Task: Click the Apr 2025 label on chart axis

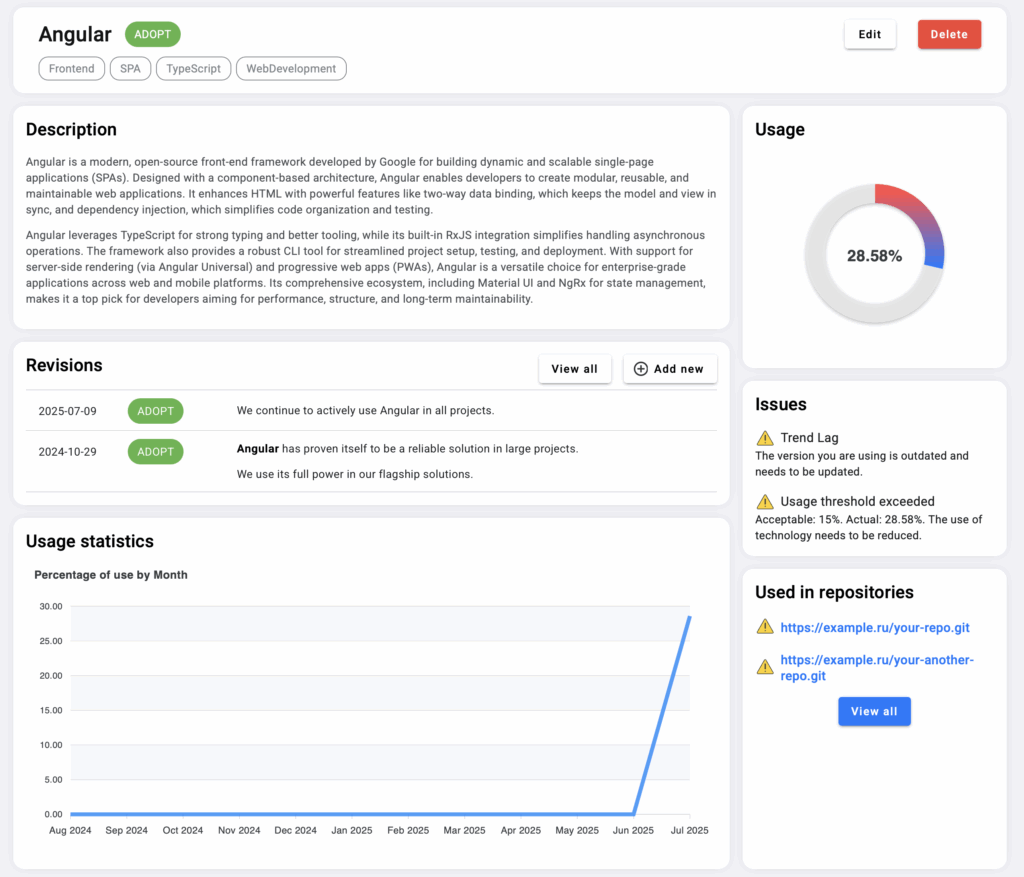Action: click(x=520, y=831)
